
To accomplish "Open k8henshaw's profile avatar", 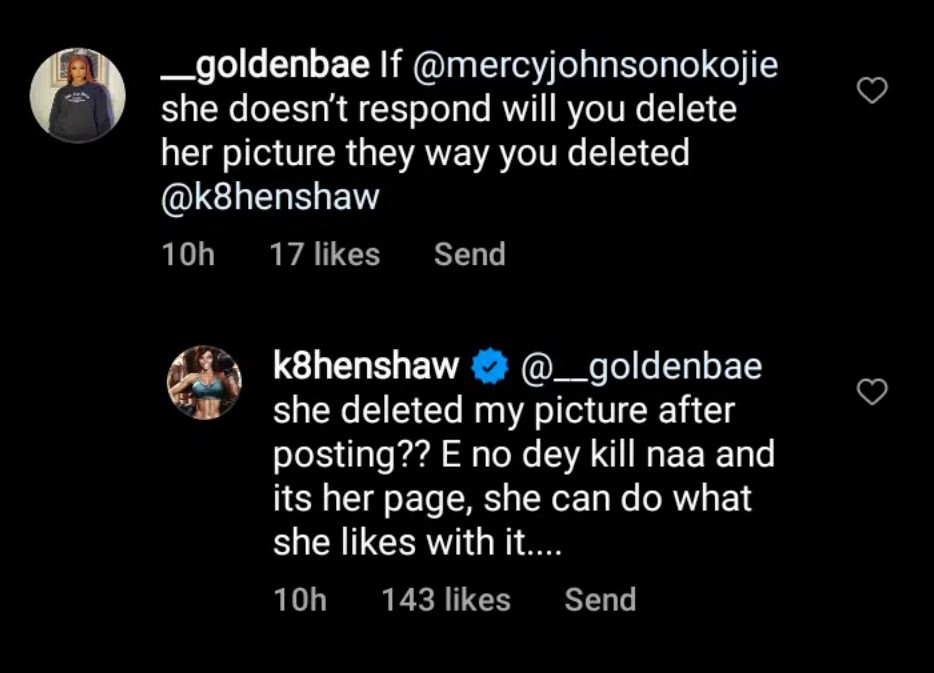I will [x=204, y=384].
